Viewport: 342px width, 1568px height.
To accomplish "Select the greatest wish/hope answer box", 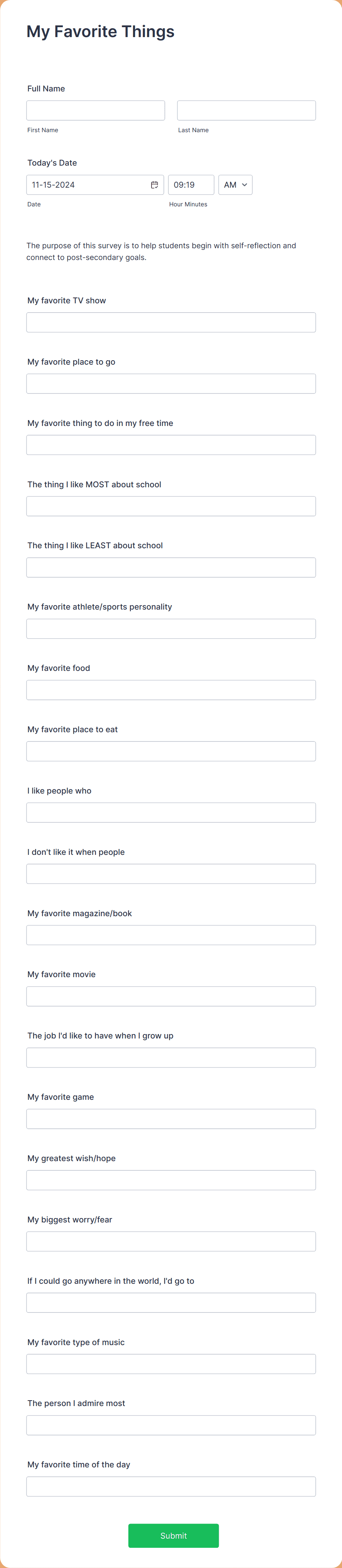I will pos(171,1179).
